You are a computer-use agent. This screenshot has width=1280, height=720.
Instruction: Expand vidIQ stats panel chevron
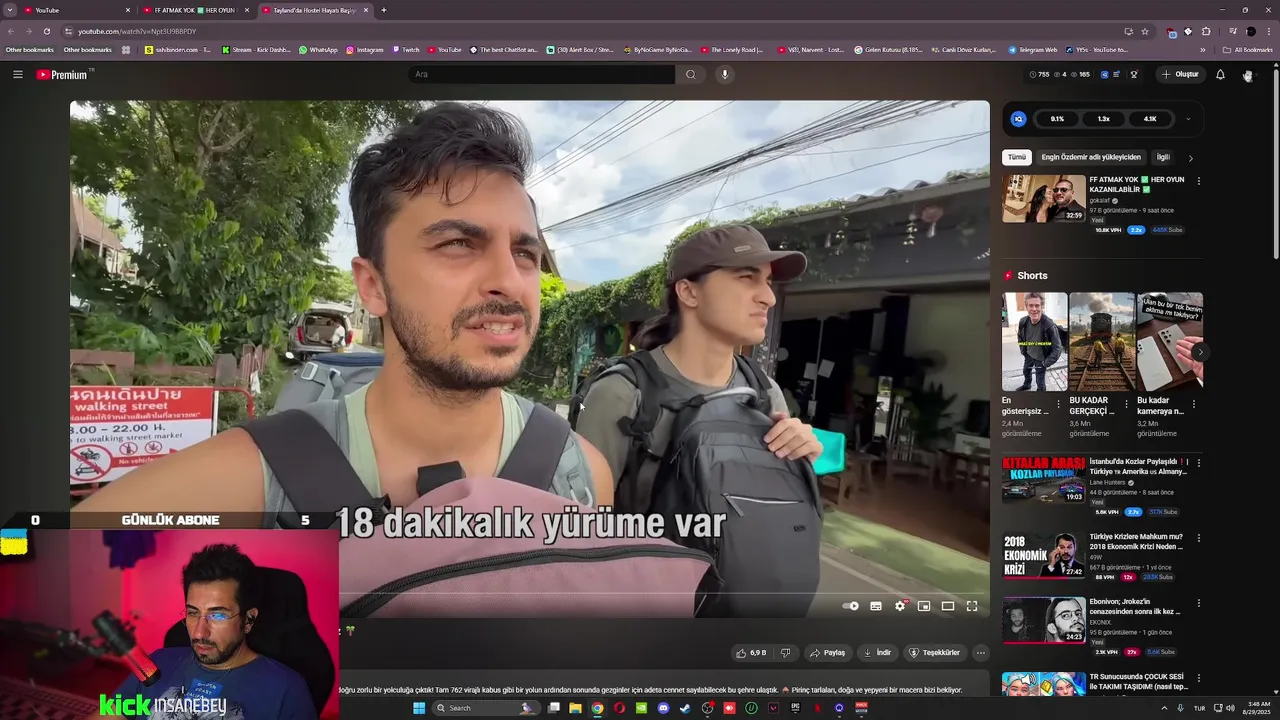(1188, 119)
